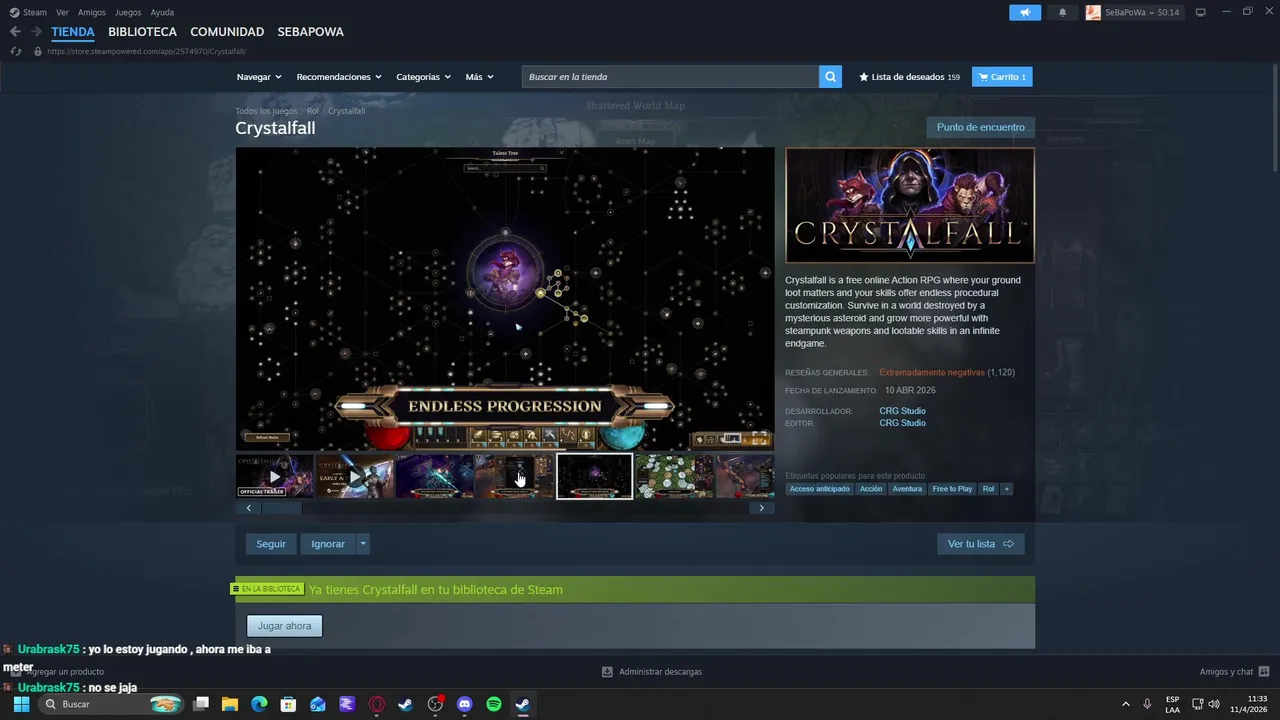The image size is (1280, 720).
Task: Switch to the COMUNIDAD tab
Action: point(227,32)
